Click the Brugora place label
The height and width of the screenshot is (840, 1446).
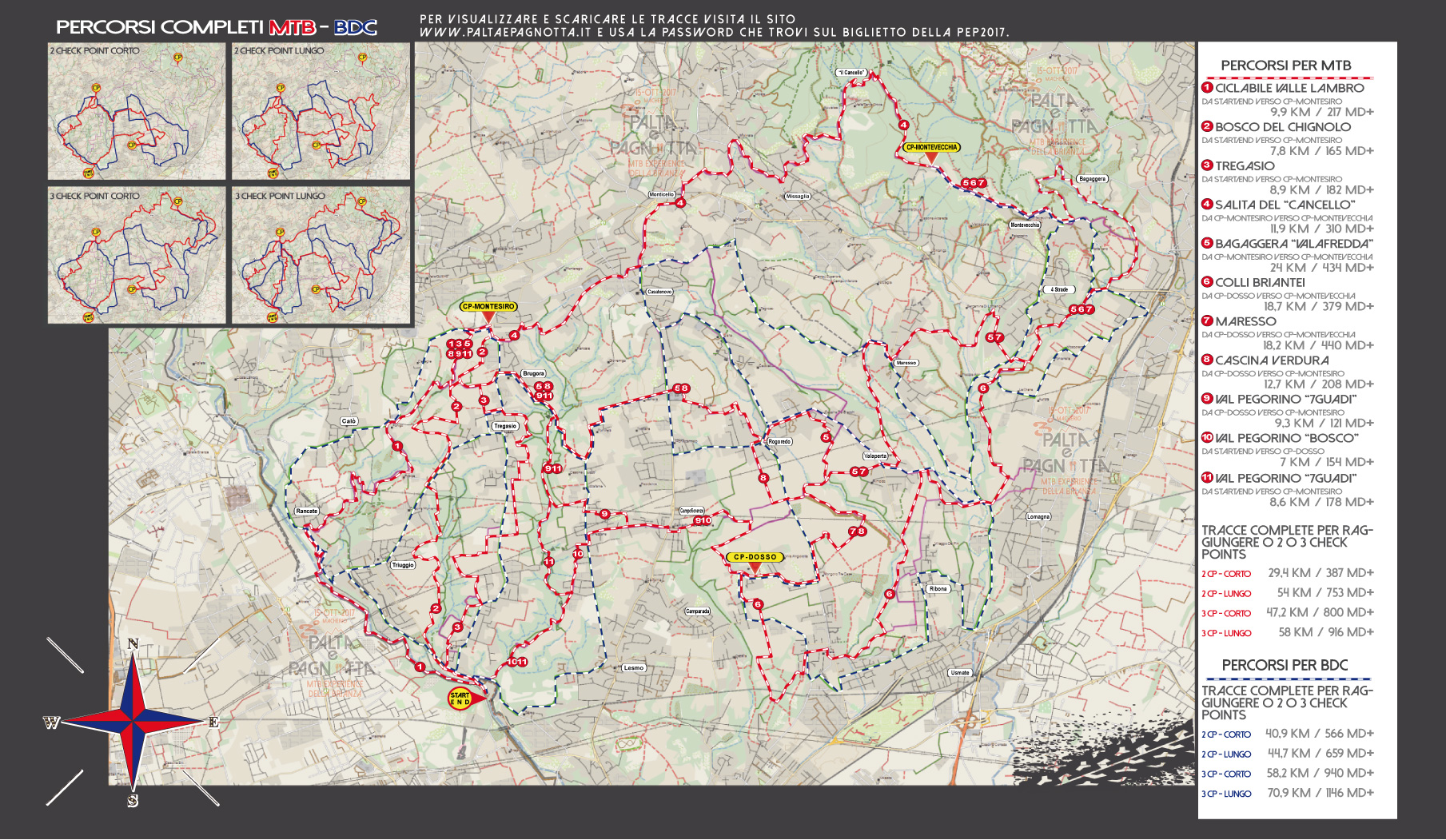click(533, 373)
